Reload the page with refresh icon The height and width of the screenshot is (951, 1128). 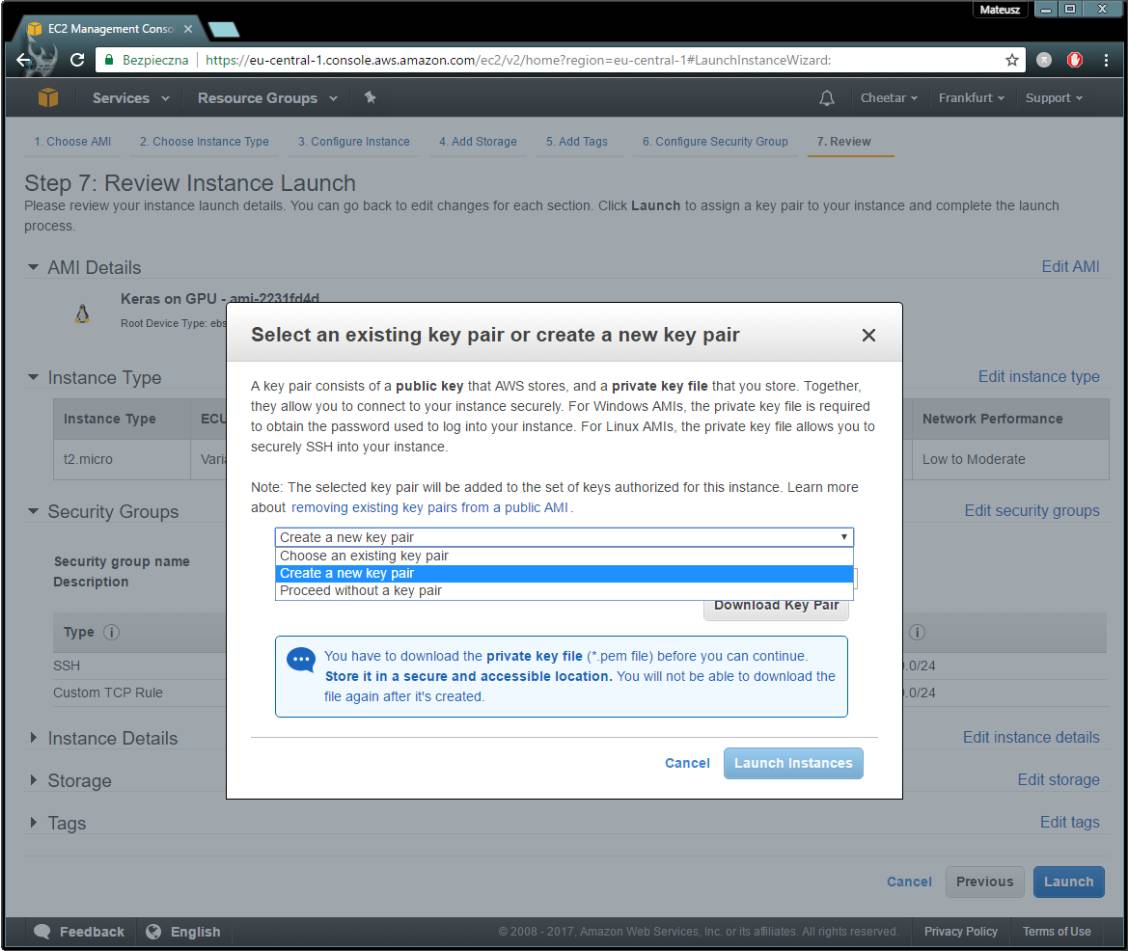76,59
